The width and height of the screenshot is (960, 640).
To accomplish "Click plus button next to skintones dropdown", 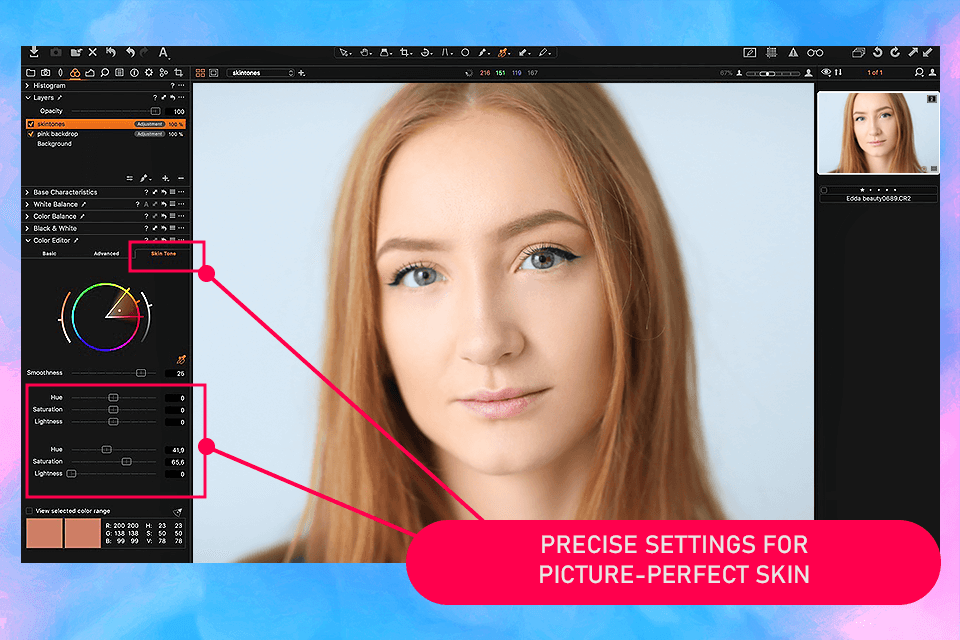I will tap(301, 73).
